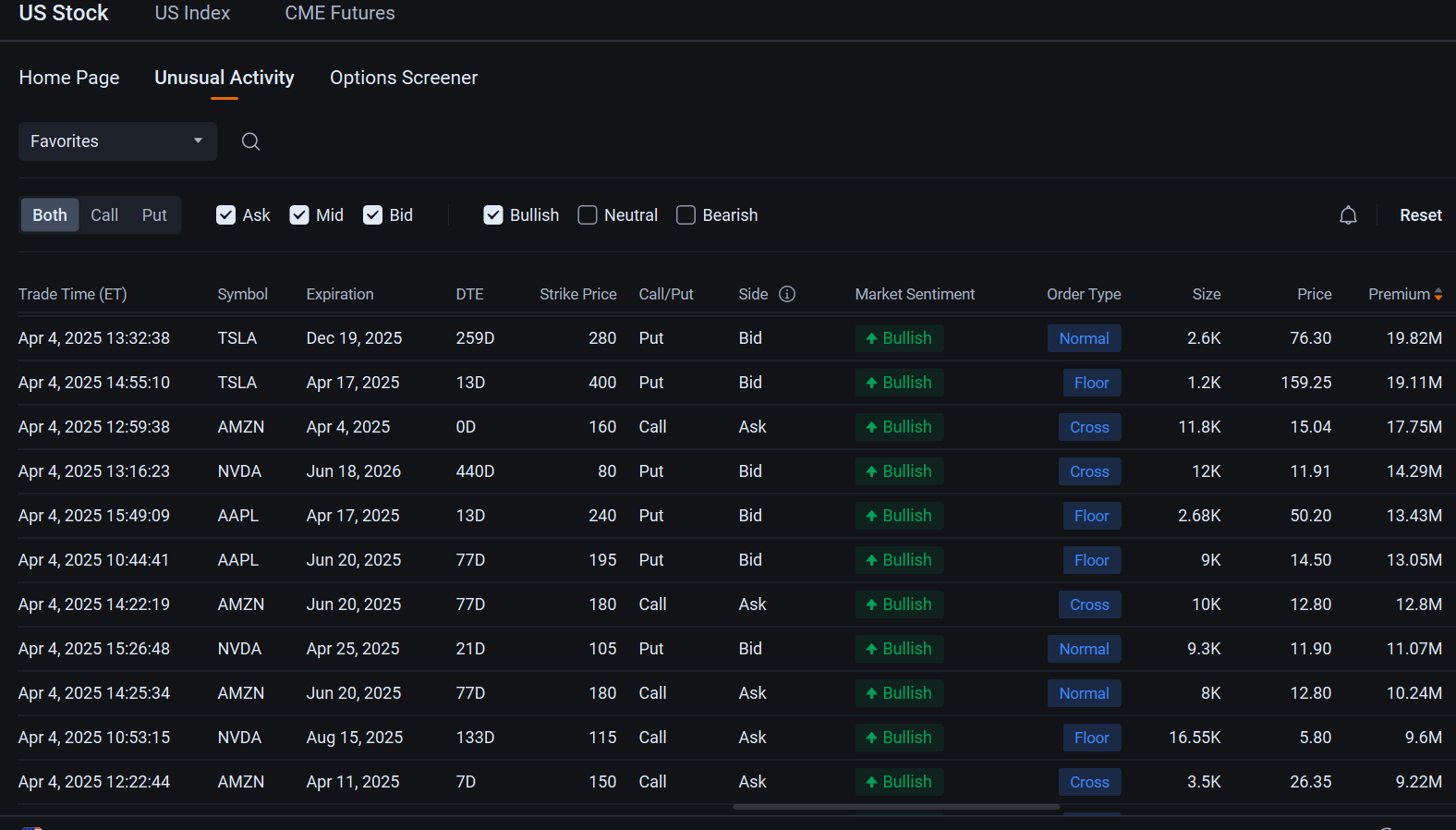This screenshot has width=1456, height=830.
Task: Open the search magnifier icon
Action: click(250, 141)
